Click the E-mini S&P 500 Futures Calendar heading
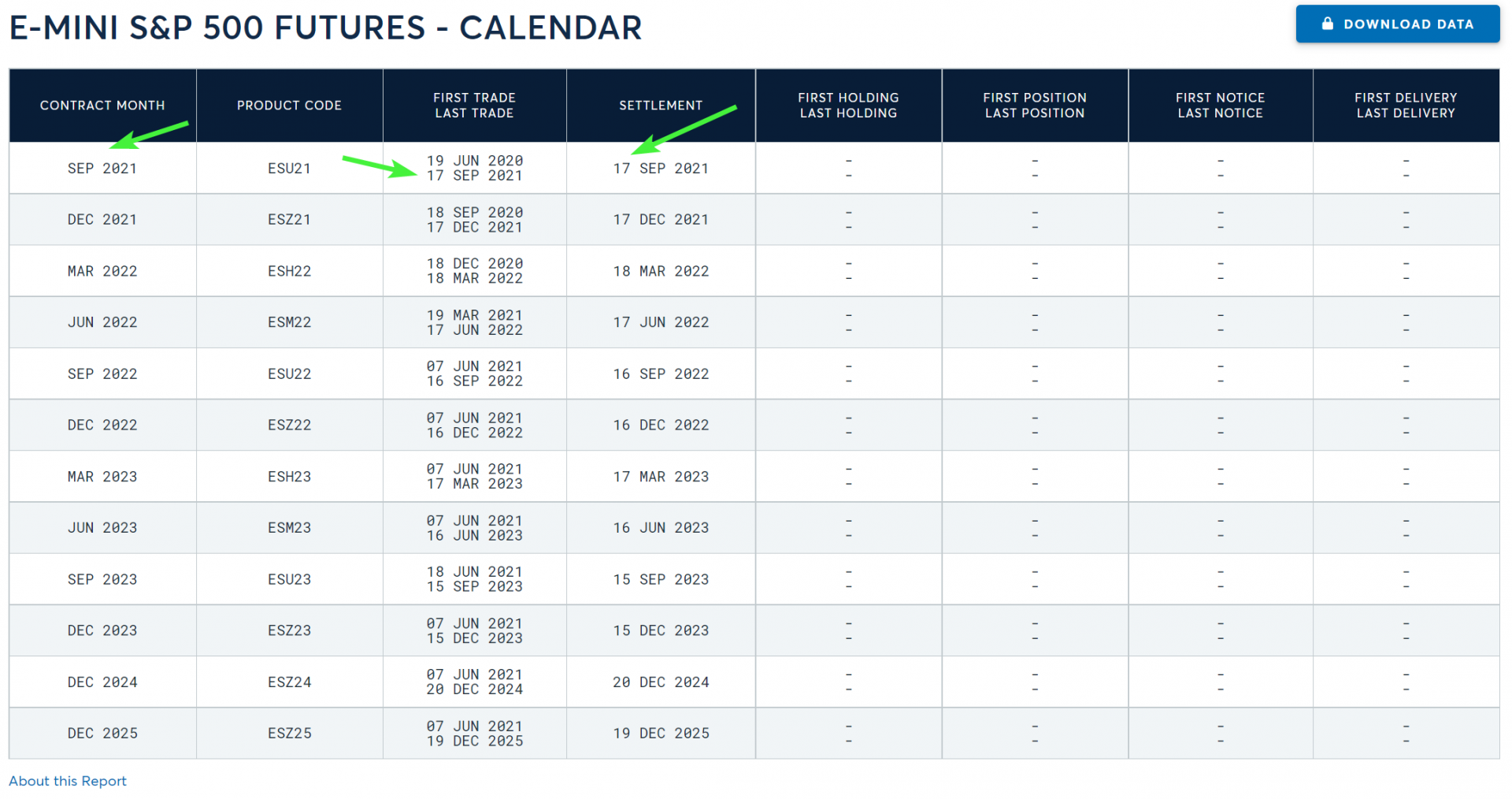 click(326, 28)
